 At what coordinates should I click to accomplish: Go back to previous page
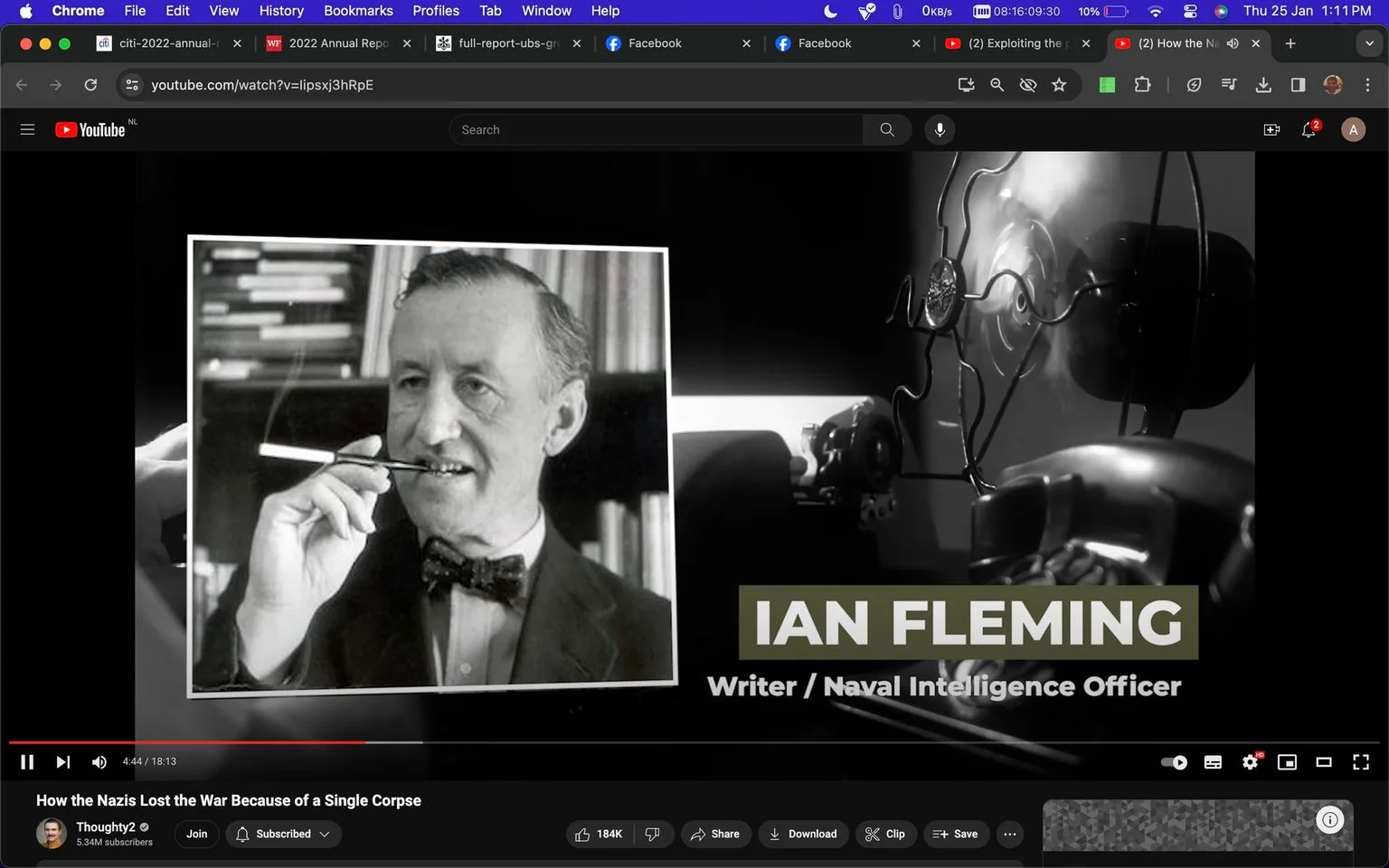(x=22, y=84)
